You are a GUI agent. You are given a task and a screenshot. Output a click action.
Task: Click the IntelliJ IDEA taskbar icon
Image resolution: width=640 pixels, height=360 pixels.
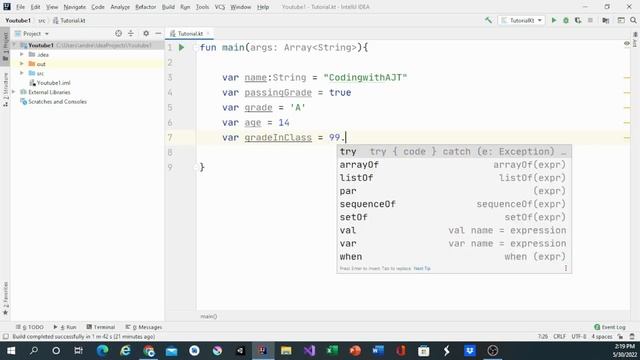pos(262,351)
